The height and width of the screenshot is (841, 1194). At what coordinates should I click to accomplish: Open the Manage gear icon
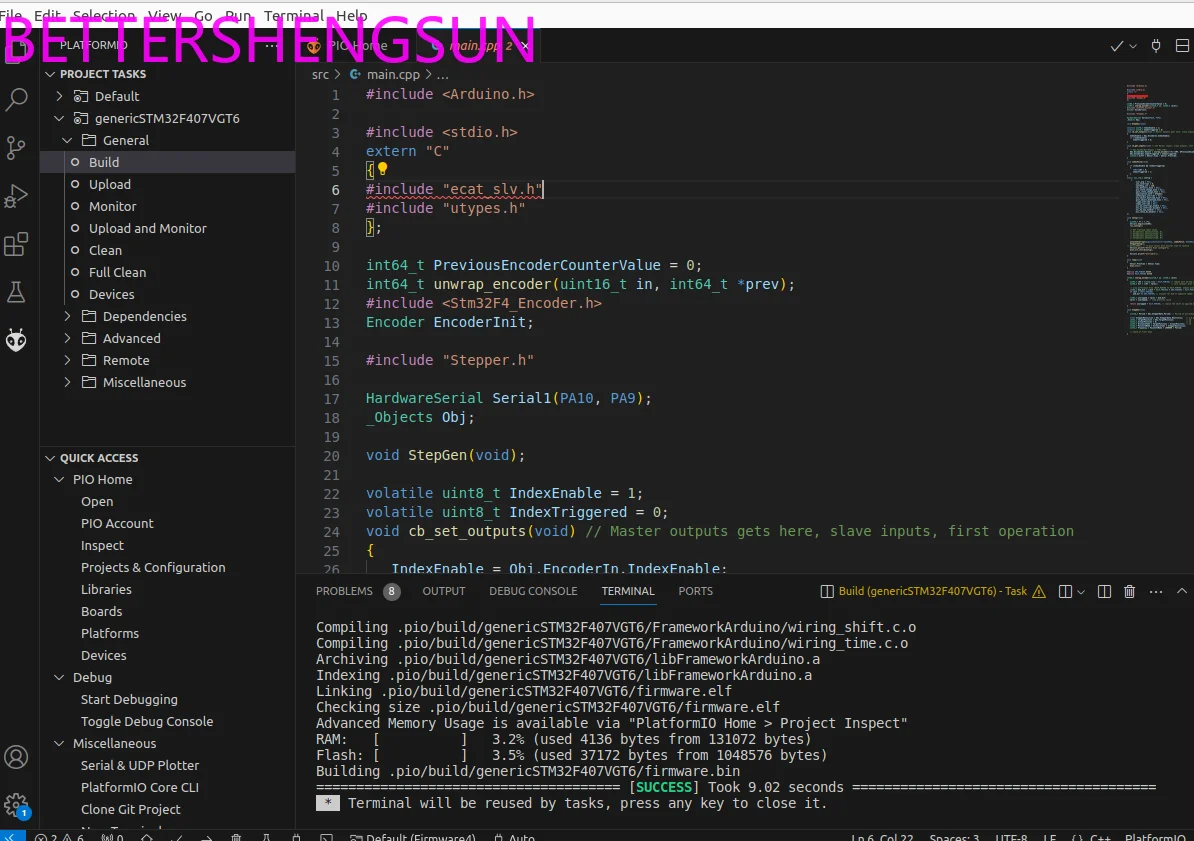[16, 804]
